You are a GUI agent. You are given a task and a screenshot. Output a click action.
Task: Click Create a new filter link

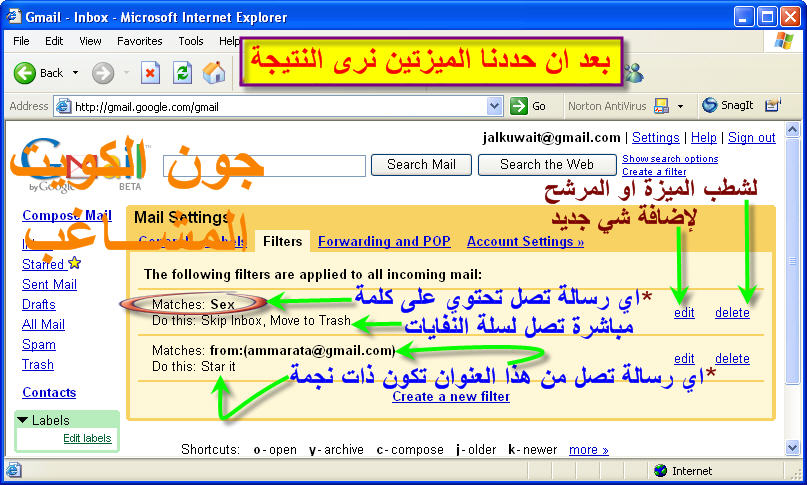451,396
